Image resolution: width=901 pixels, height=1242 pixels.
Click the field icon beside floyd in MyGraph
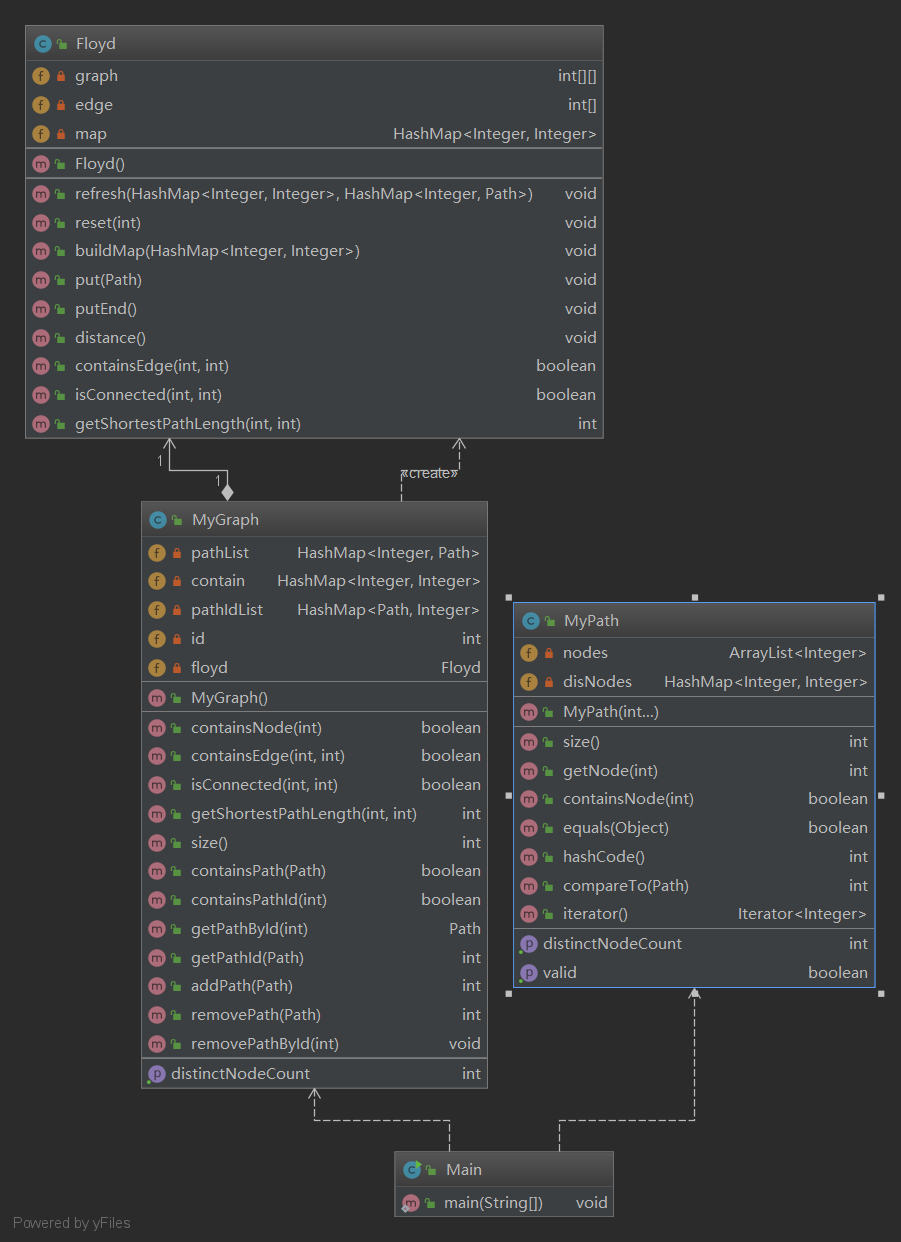(x=157, y=668)
